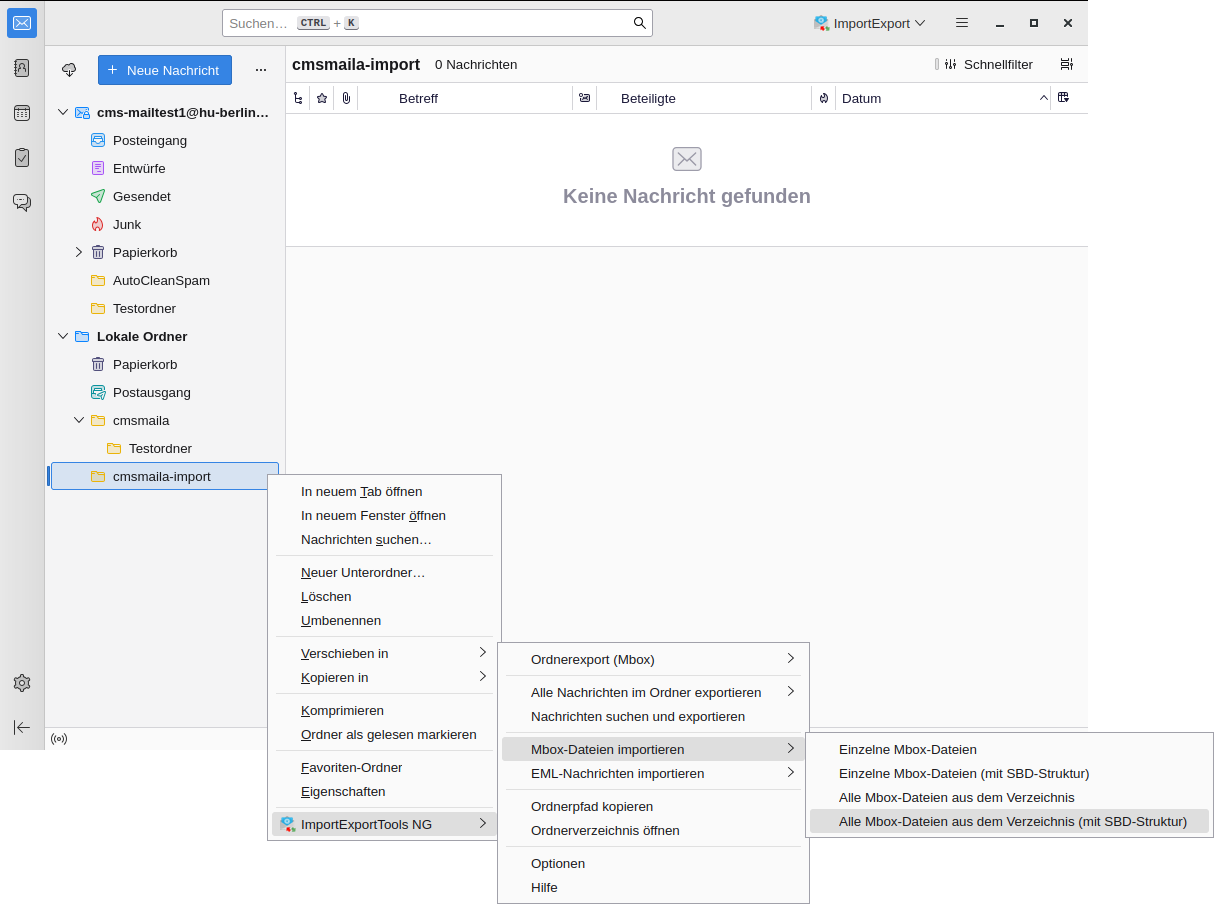The height and width of the screenshot is (904, 1214).
Task: Toggle the Schnellfilter bar
Action: pyautogui.click(x=984, y=64)
